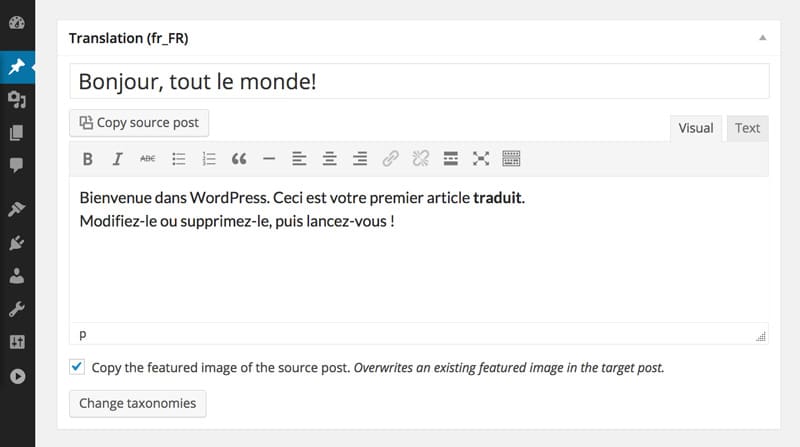
Task: Switch to the Visual editor tab
Action: 696,128
